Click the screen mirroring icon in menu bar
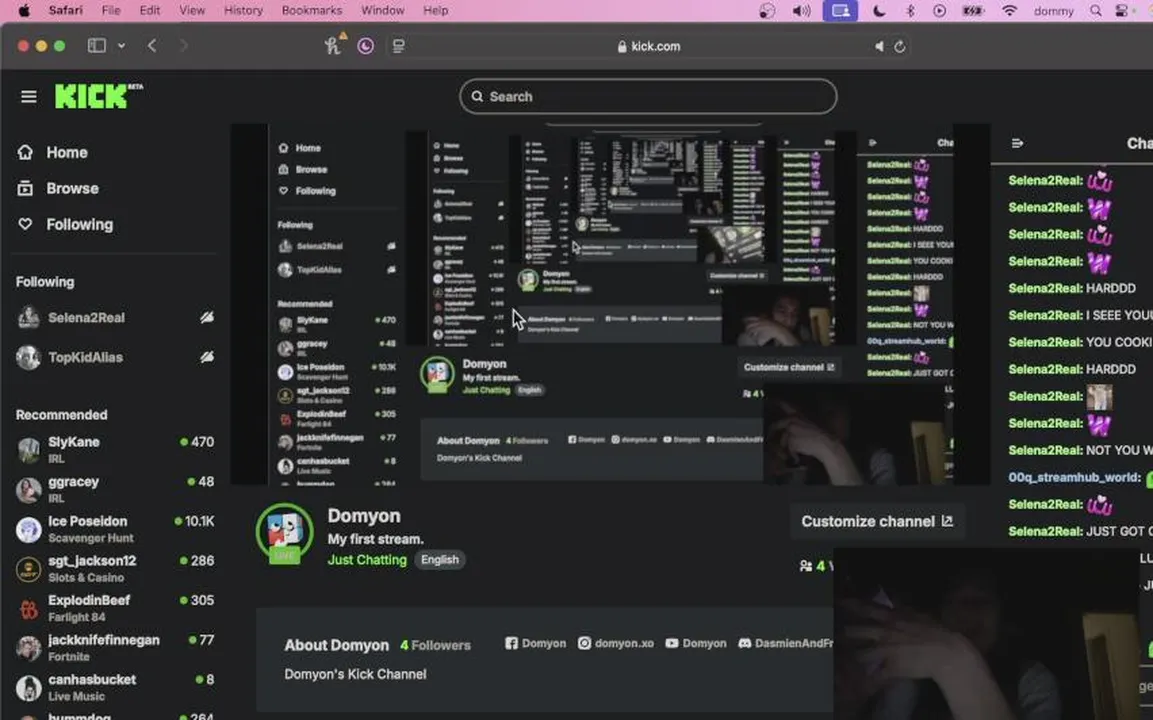 [840, 11]
